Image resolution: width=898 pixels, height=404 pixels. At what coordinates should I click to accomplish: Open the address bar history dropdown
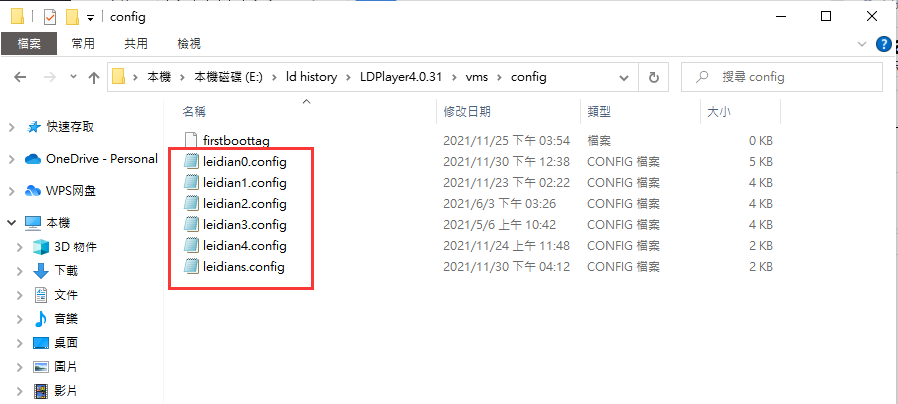[624, 77]
